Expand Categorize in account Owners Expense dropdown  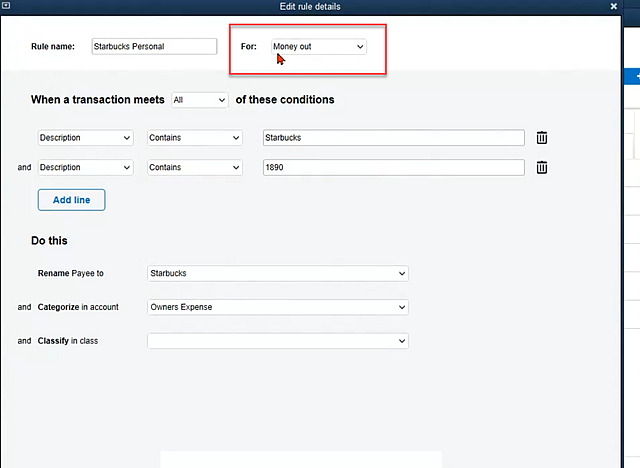click(277, 307)
